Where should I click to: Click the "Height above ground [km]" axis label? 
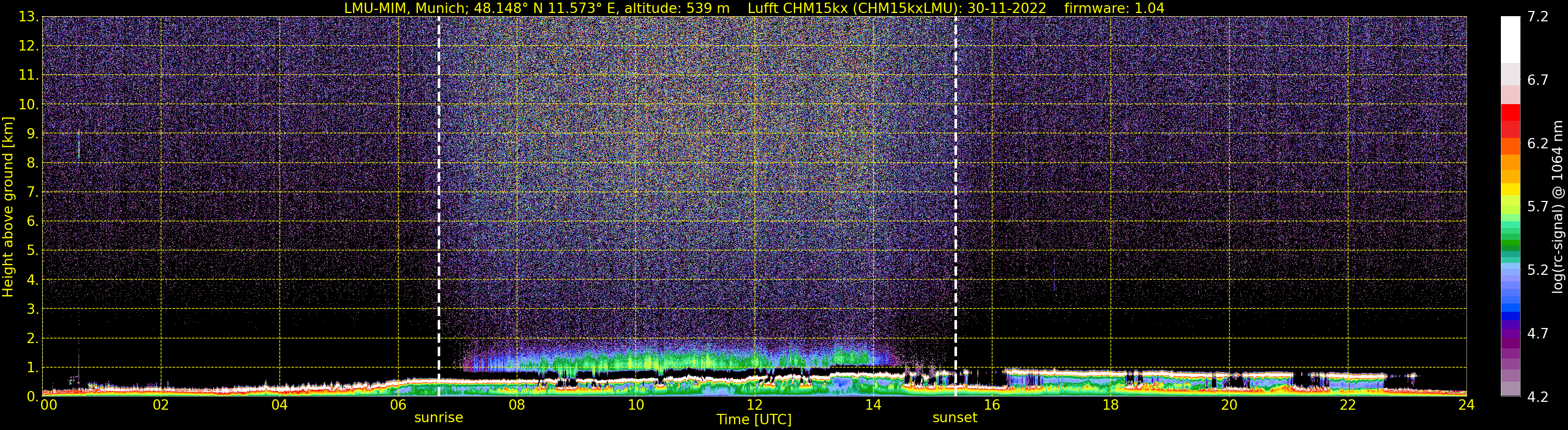click(x=8, y=207)
